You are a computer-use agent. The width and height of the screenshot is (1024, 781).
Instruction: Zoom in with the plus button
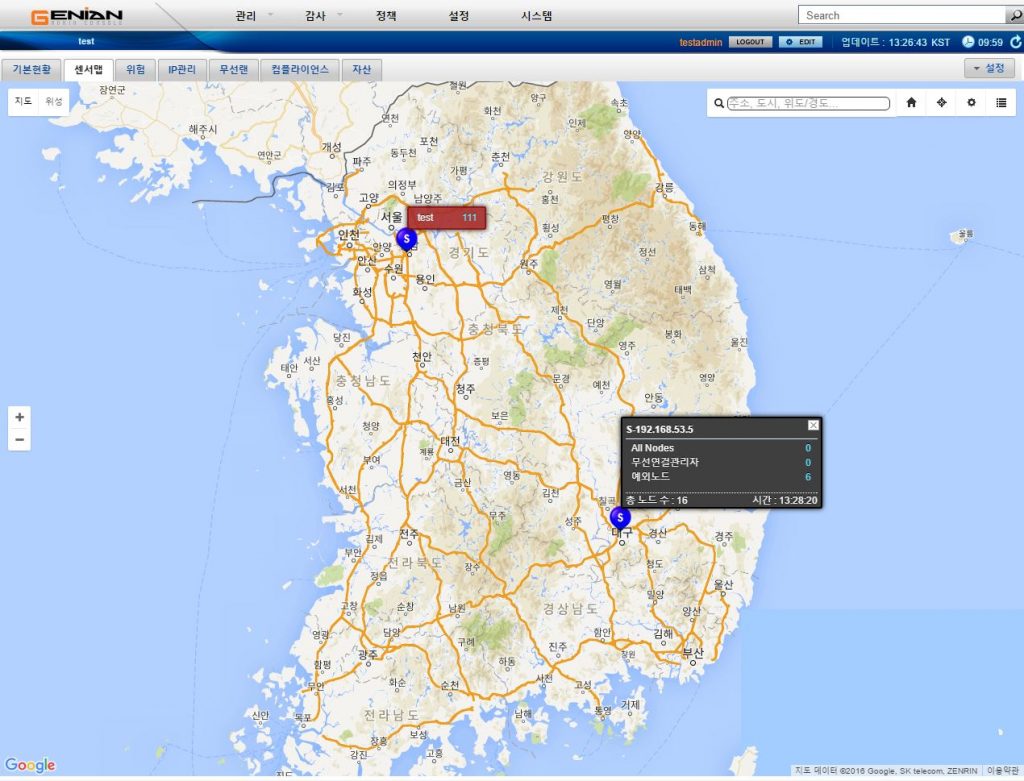tap(20, 417)
